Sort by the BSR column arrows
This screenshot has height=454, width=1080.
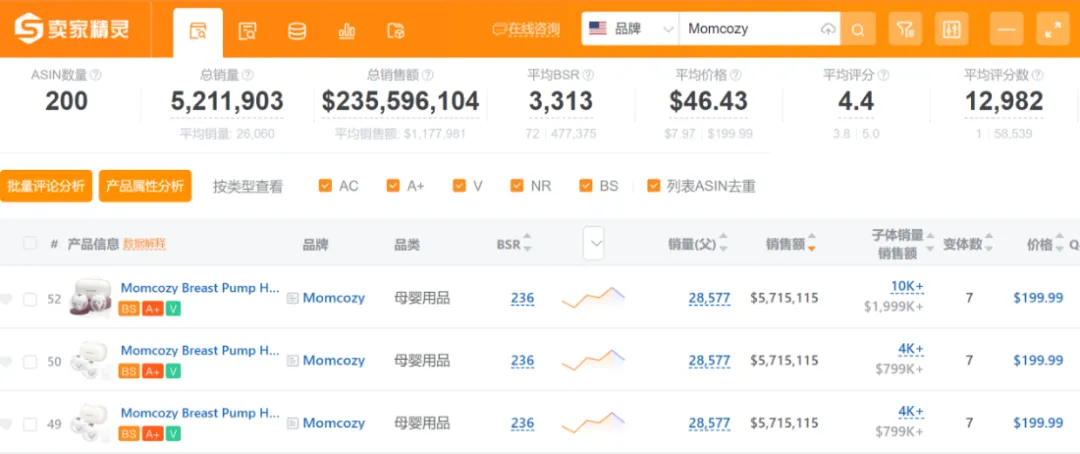(x=528, y=243)
